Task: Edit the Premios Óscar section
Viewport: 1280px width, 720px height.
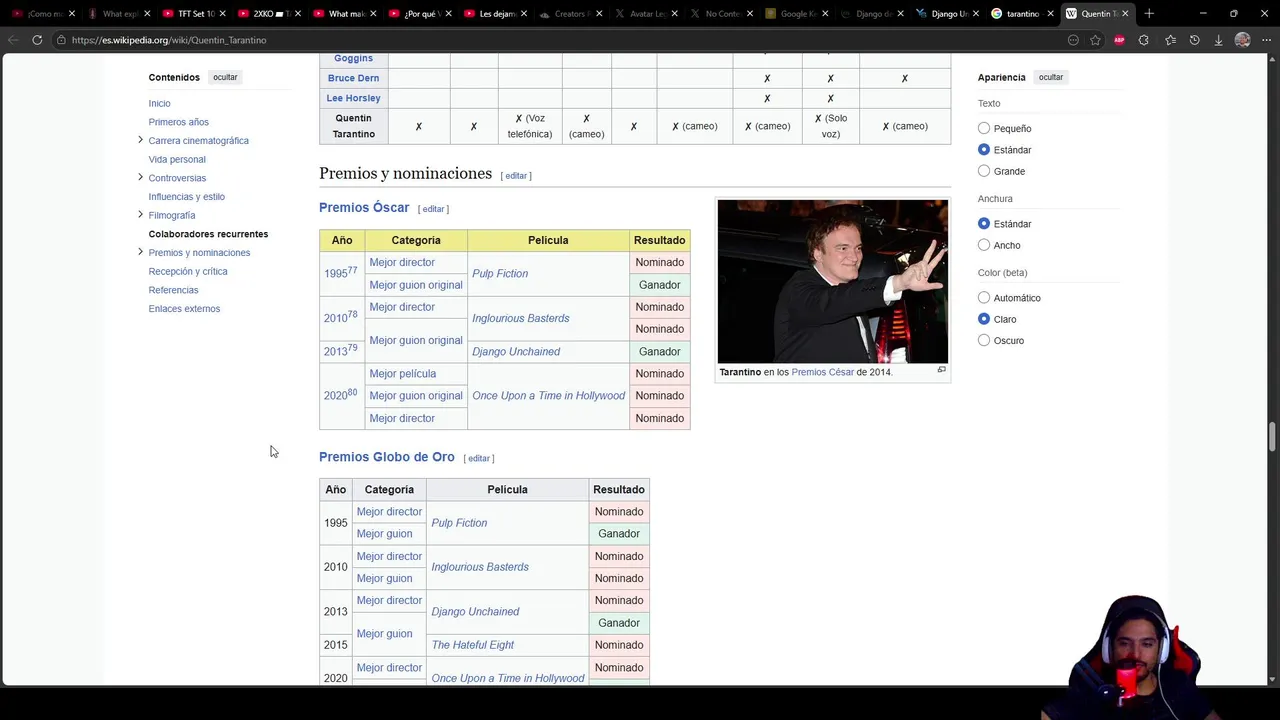Action: [x=433, y=209]
